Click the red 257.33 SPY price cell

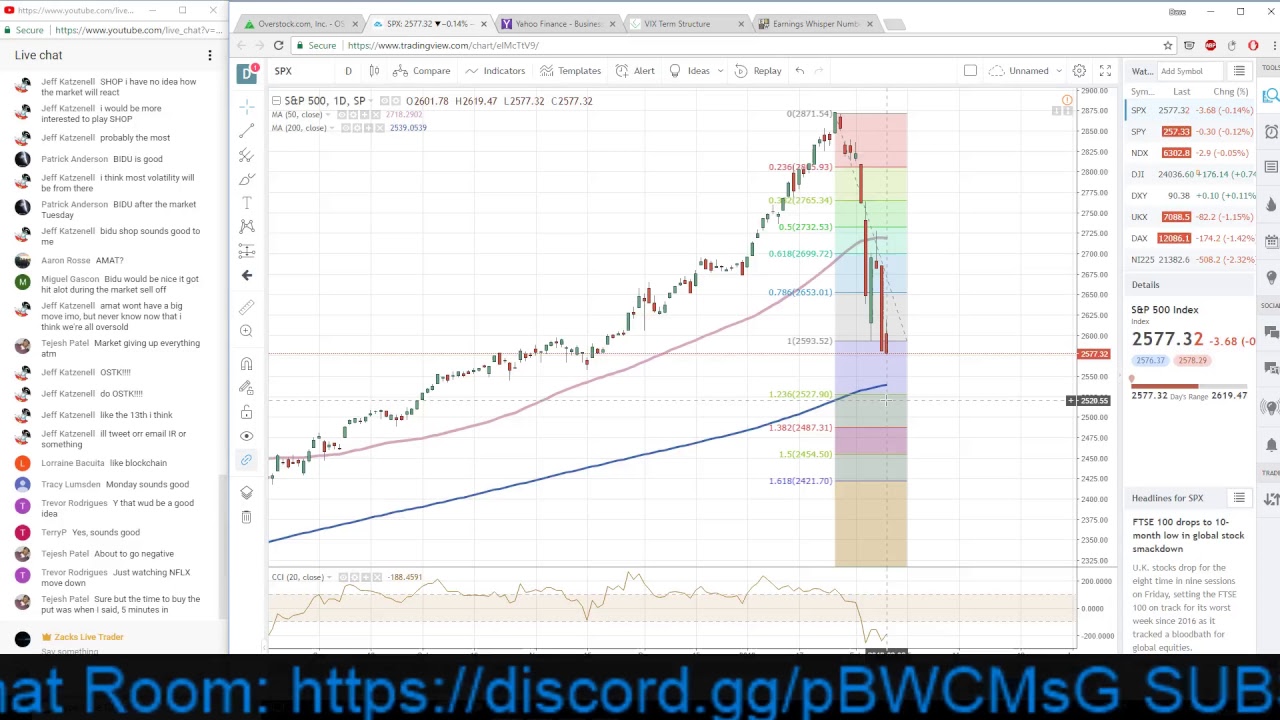[1176, 132]
